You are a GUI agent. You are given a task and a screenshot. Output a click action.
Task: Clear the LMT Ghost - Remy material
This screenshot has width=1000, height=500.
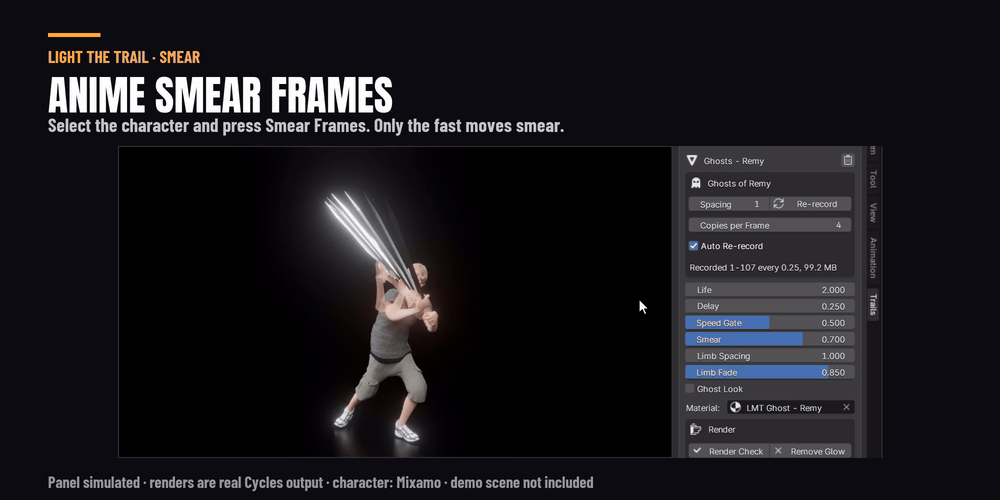click(x=846, y=408)
